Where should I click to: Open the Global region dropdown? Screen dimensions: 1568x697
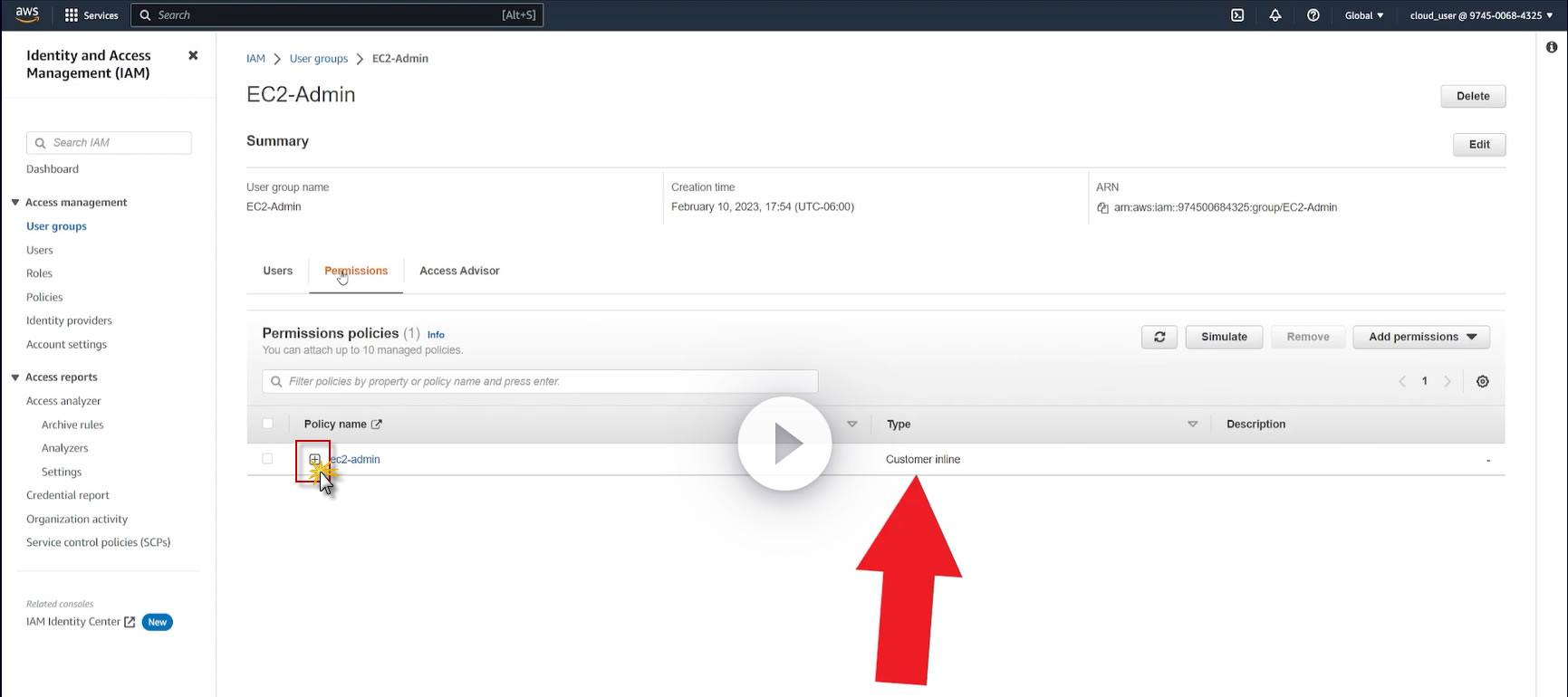point(1364,15)
